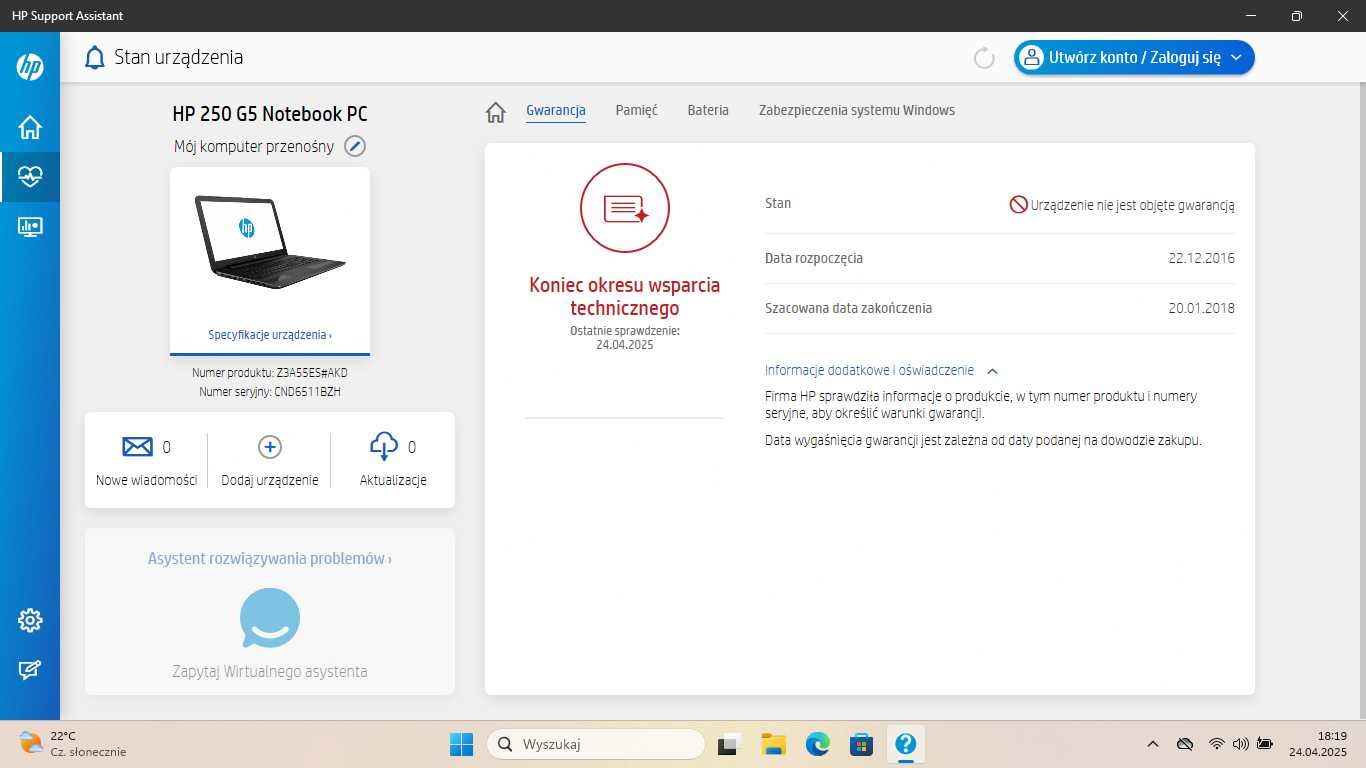
Task: Click HP Support Assistant taskbar icon
Action: (905, 744)
